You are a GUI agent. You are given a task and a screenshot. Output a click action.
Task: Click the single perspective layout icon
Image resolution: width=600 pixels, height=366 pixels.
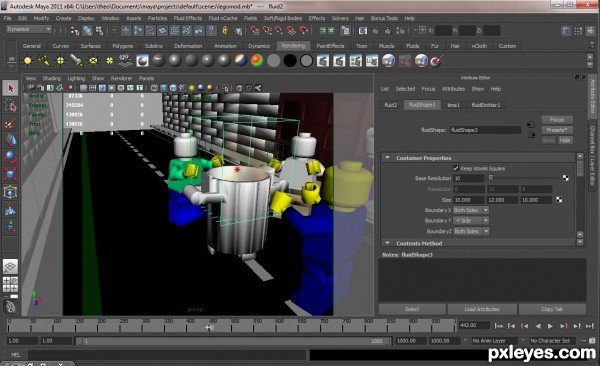tap(10, 266)
